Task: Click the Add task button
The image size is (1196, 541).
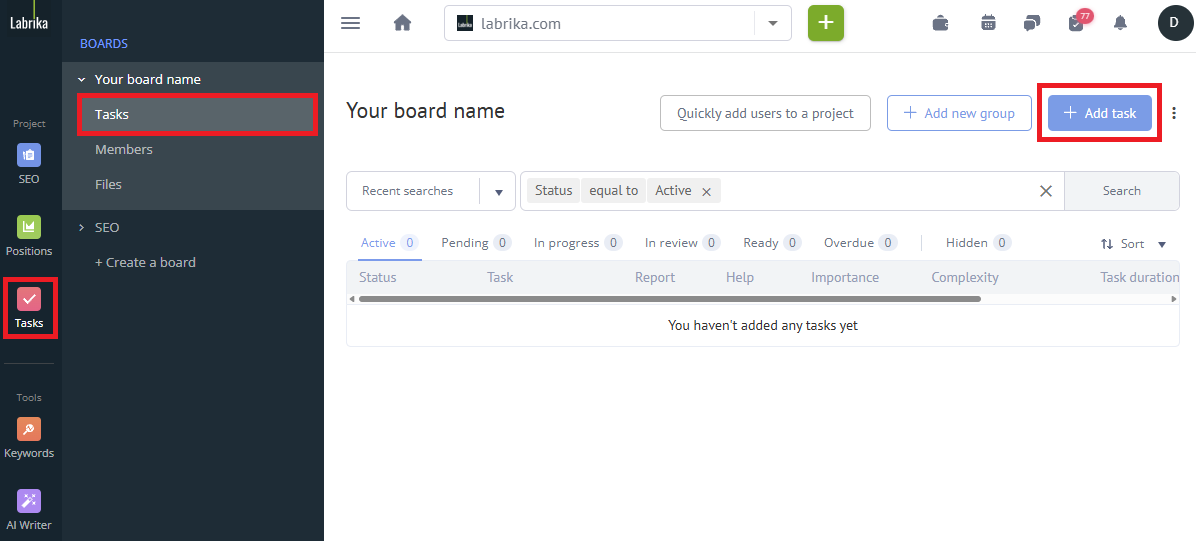Action: [x=1099, y=113]
